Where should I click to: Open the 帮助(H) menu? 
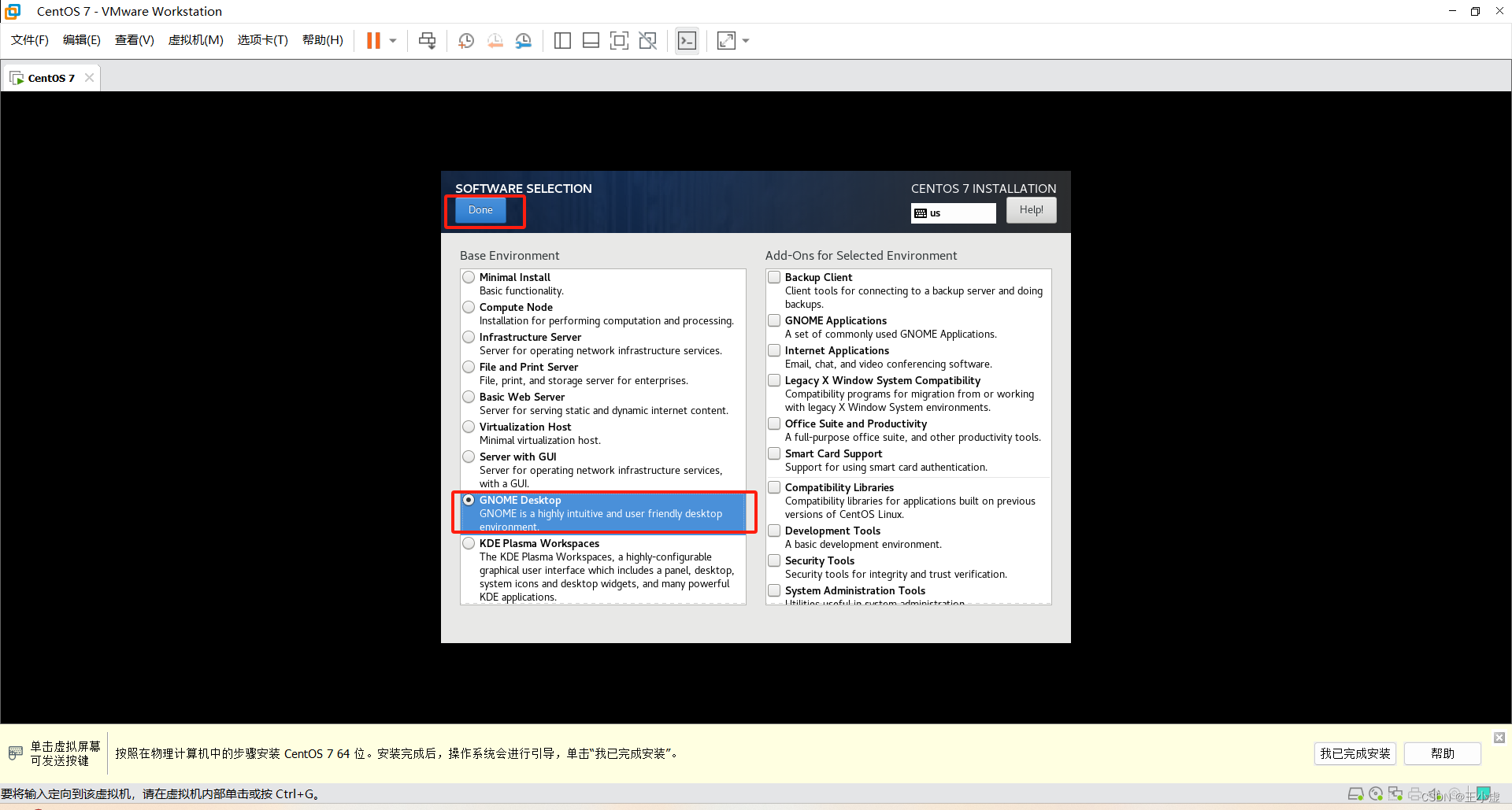(x=323, y=40)
